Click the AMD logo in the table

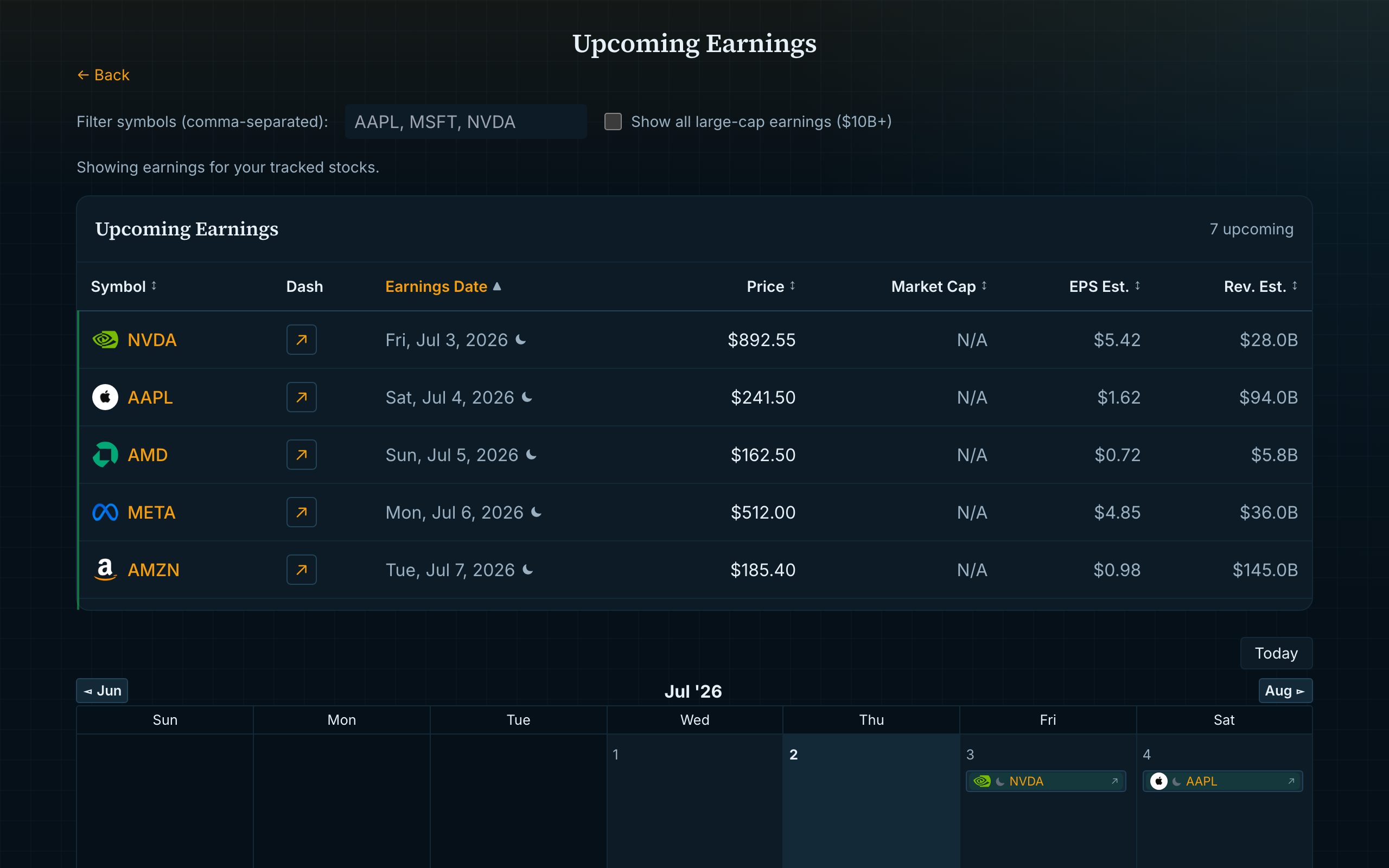click(105, 455)
